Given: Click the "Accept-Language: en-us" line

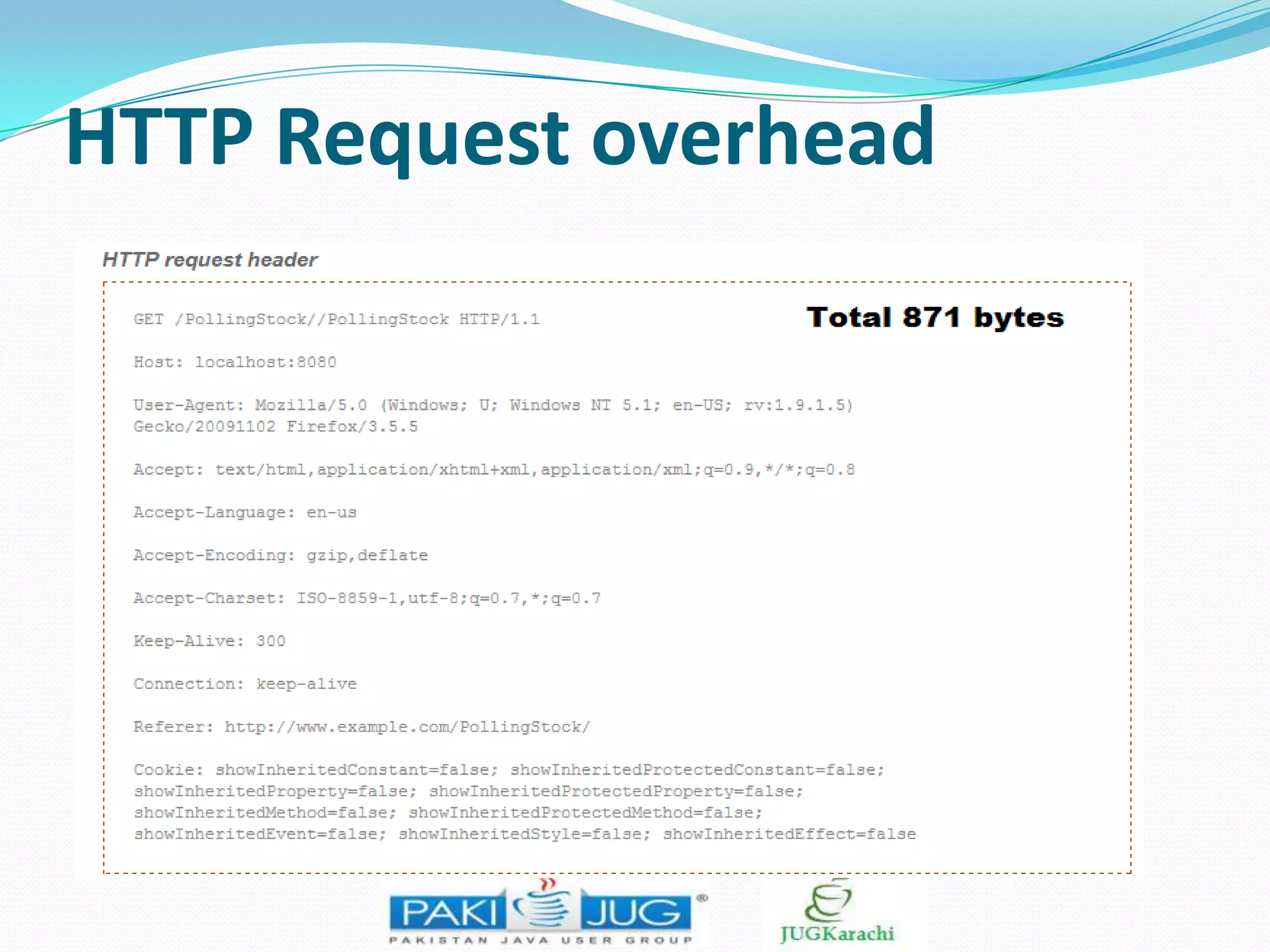Looking at the screenshot, I should (x=245, y=513).
